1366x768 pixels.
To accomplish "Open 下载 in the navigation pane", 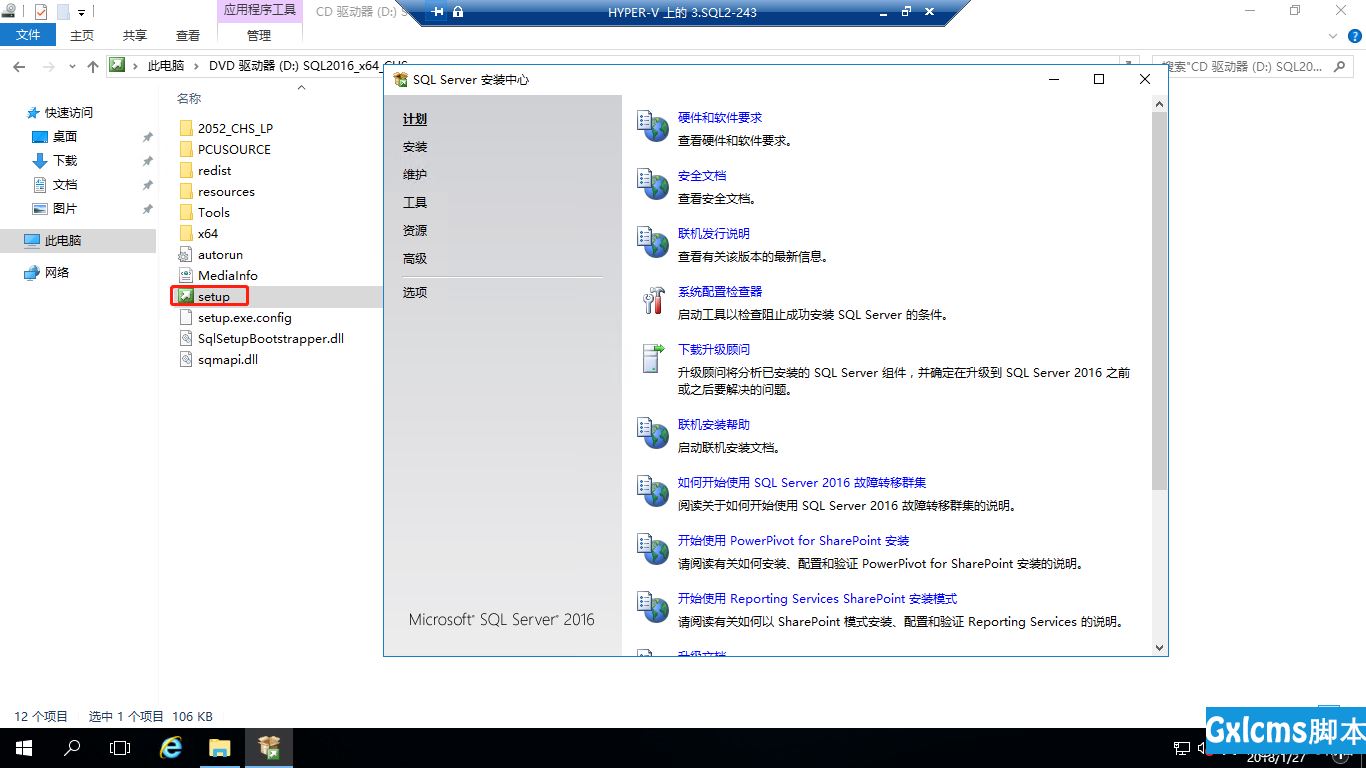I will coord(65,161).
